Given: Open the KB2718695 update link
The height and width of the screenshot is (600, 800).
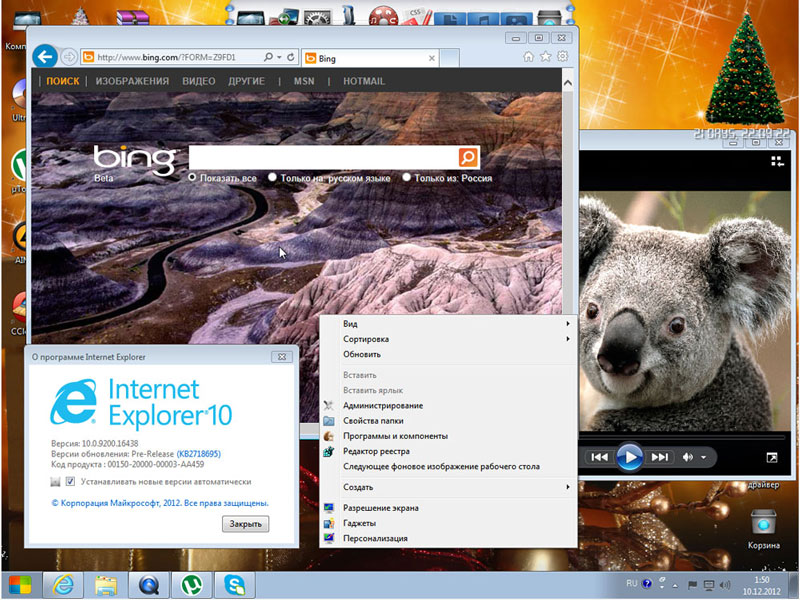Looking at the screenshot, I should [x=198, y=454].
